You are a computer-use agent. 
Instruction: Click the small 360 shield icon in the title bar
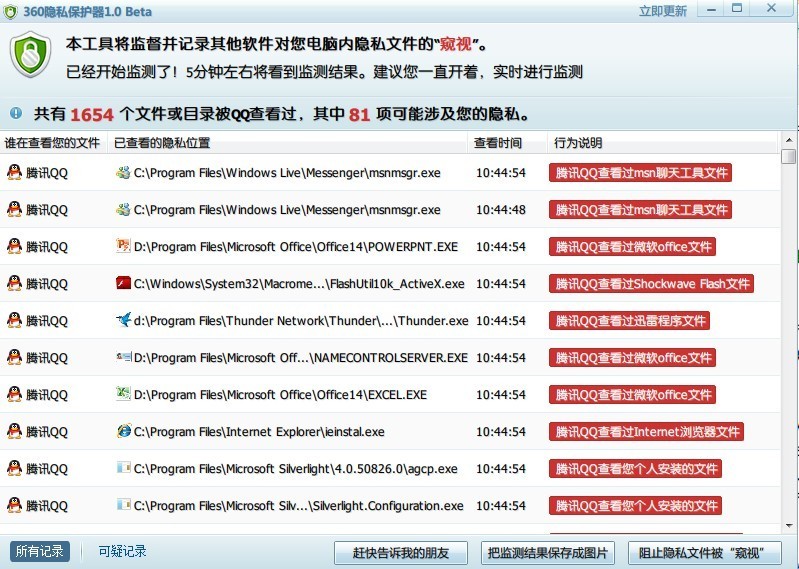(10, 11)
